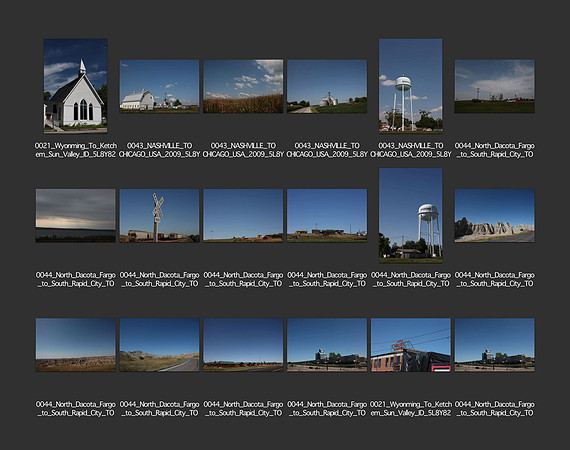Pick the hazy sky over badlands plain thumbnail
The image size is (570, 450).
76,345
